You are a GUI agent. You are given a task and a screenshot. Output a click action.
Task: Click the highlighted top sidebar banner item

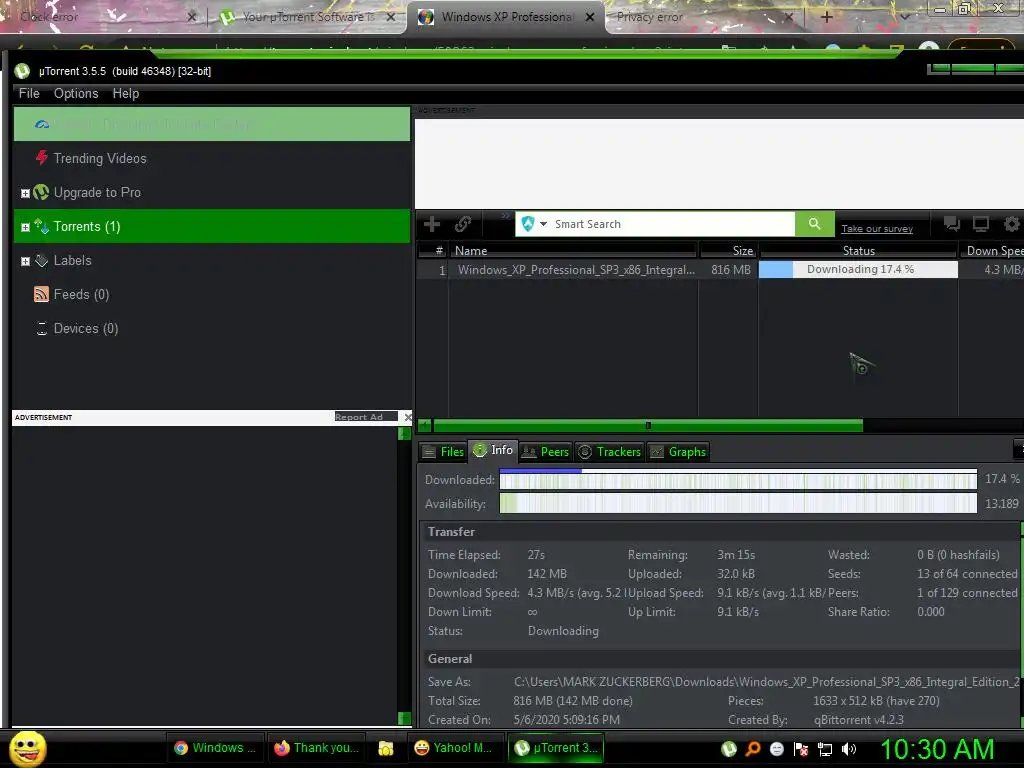[212, 123]
